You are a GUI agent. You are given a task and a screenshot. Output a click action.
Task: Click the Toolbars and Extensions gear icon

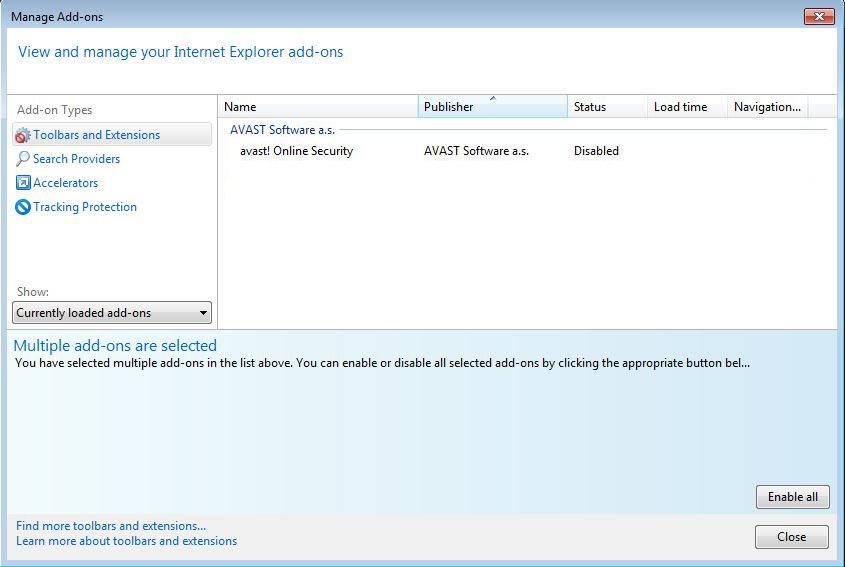23,135
